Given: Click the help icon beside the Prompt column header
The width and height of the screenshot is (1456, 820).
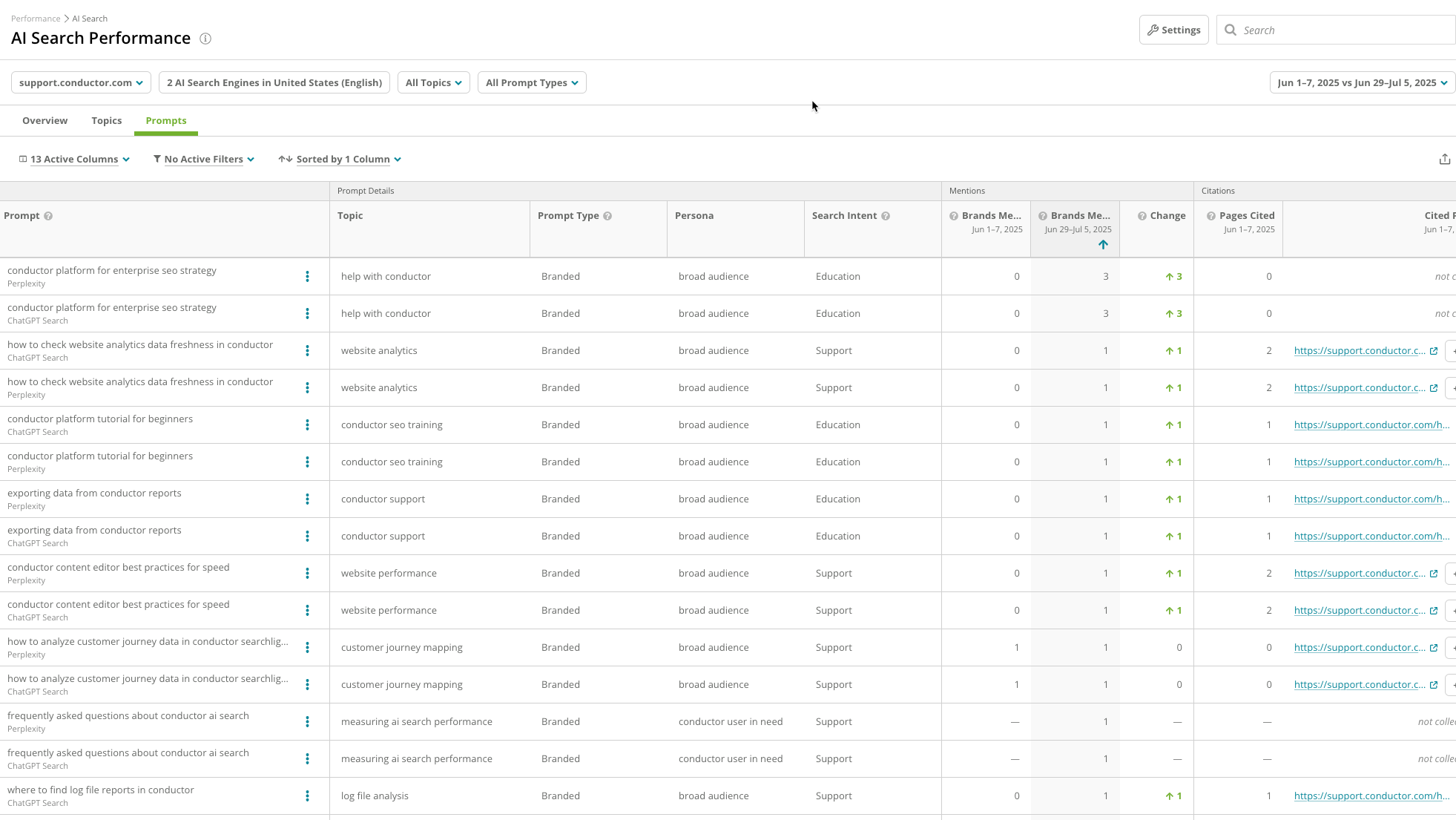Looking at the screenshot, I should pyautogui.click(x=48, y=215).
